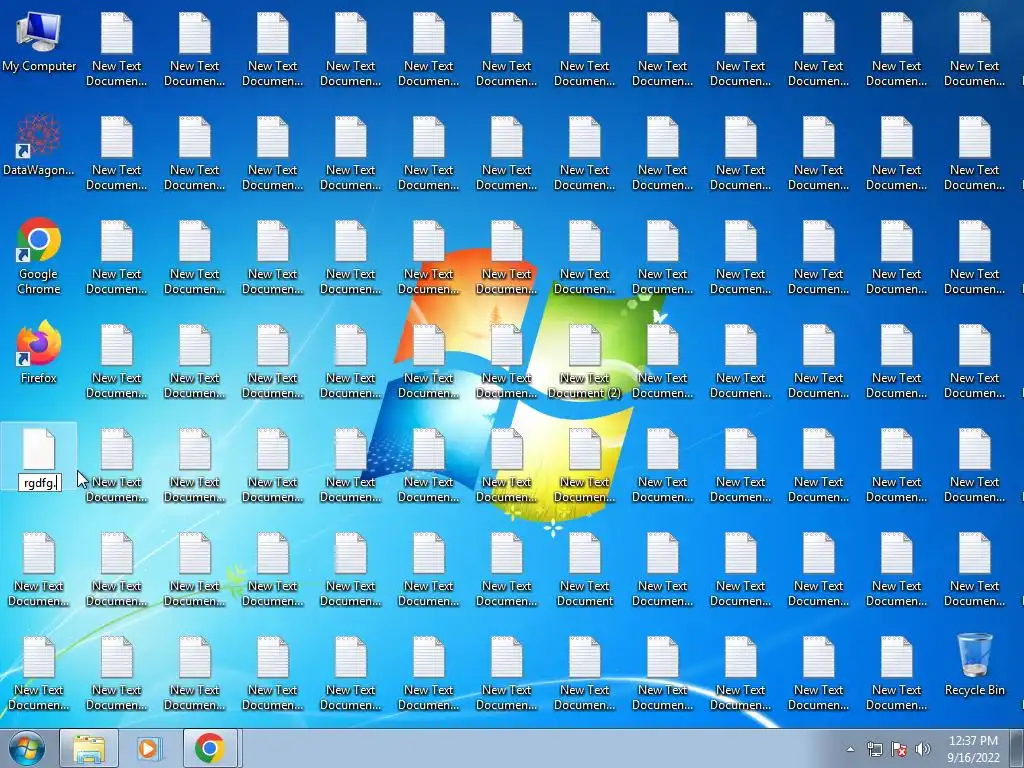Click the Show desktop strip beside the clock

[x=1017, y=748]
